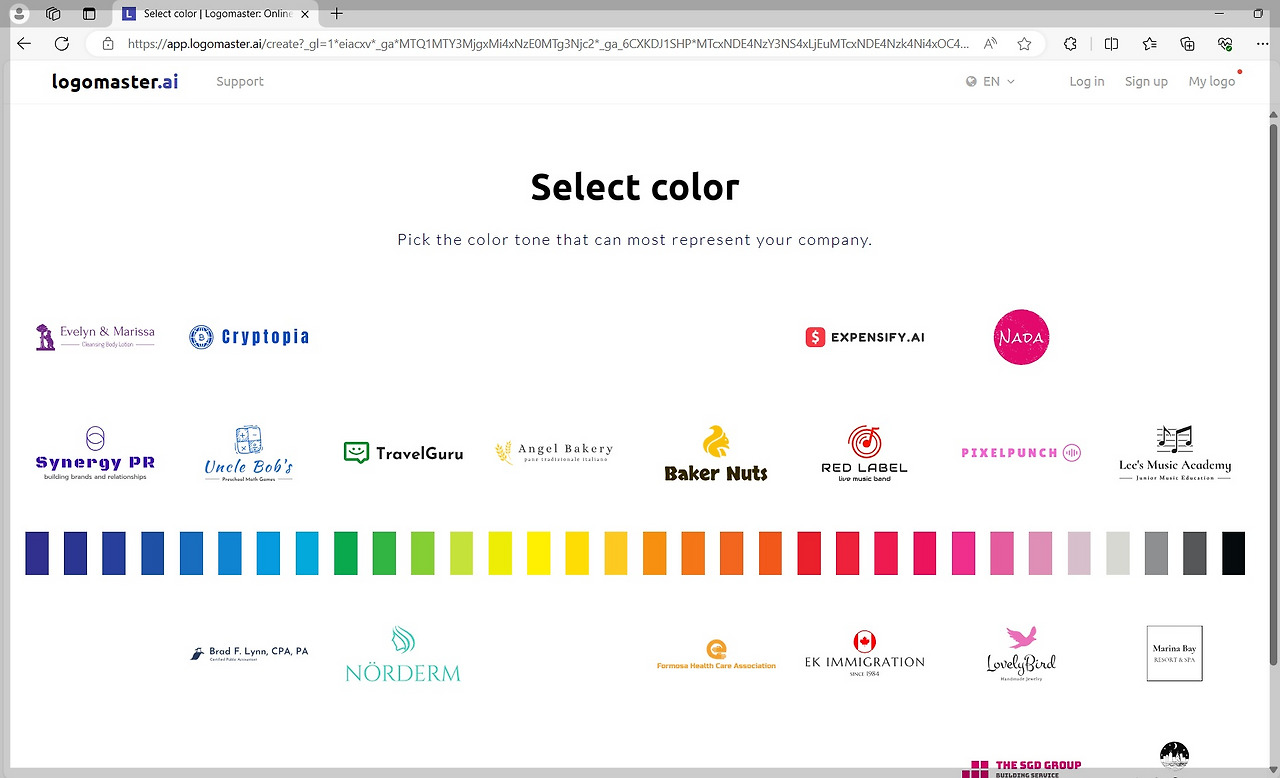Viewport: 1280px width, 778px height.
Task: Open the split screen icon
Action: [1111, 44]
